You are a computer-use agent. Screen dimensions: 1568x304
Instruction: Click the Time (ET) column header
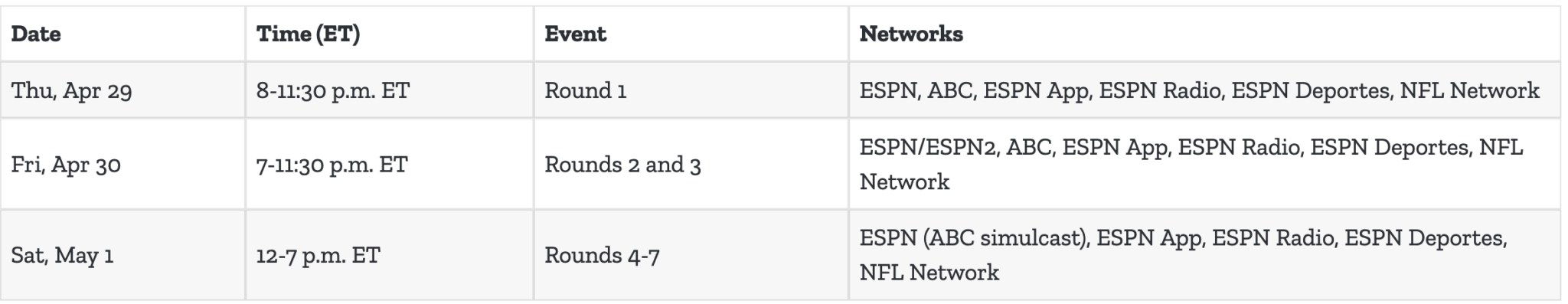(x=390, y=34)
